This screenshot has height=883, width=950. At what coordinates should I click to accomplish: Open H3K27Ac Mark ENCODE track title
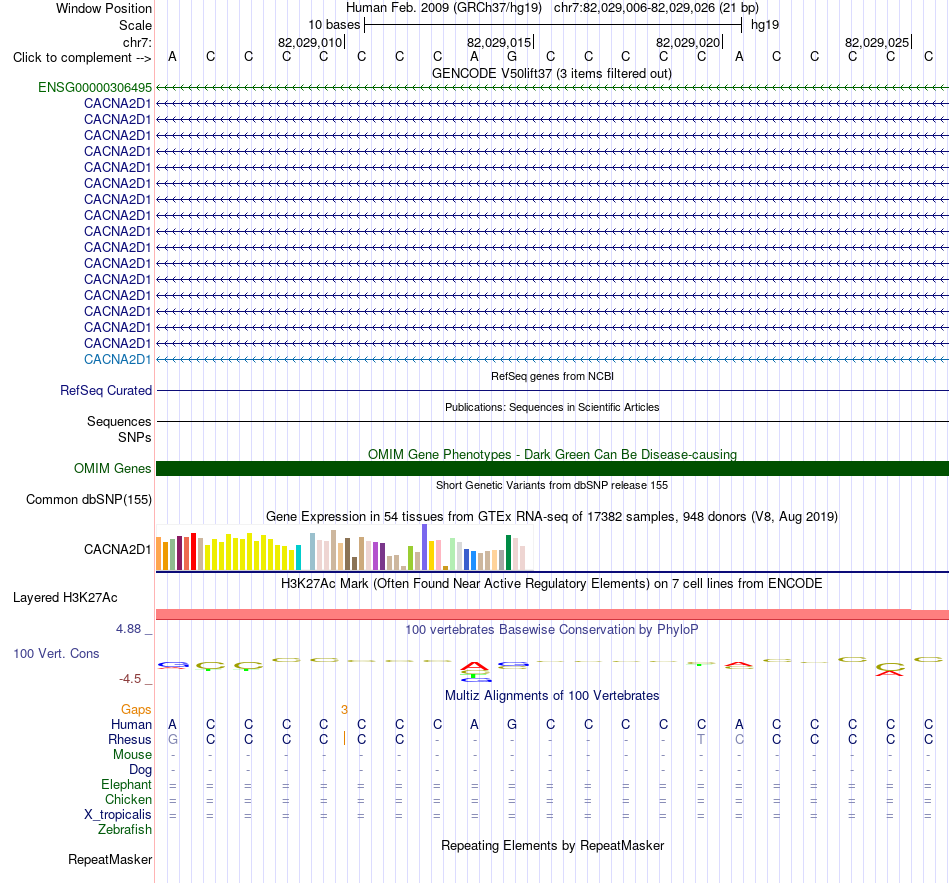click(552, 584)
